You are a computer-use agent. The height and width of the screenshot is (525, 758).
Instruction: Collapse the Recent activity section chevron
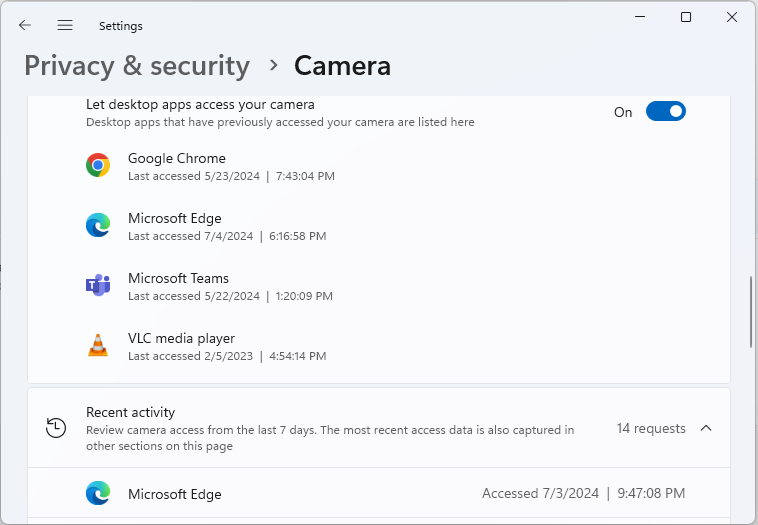[x=706, y=428]
